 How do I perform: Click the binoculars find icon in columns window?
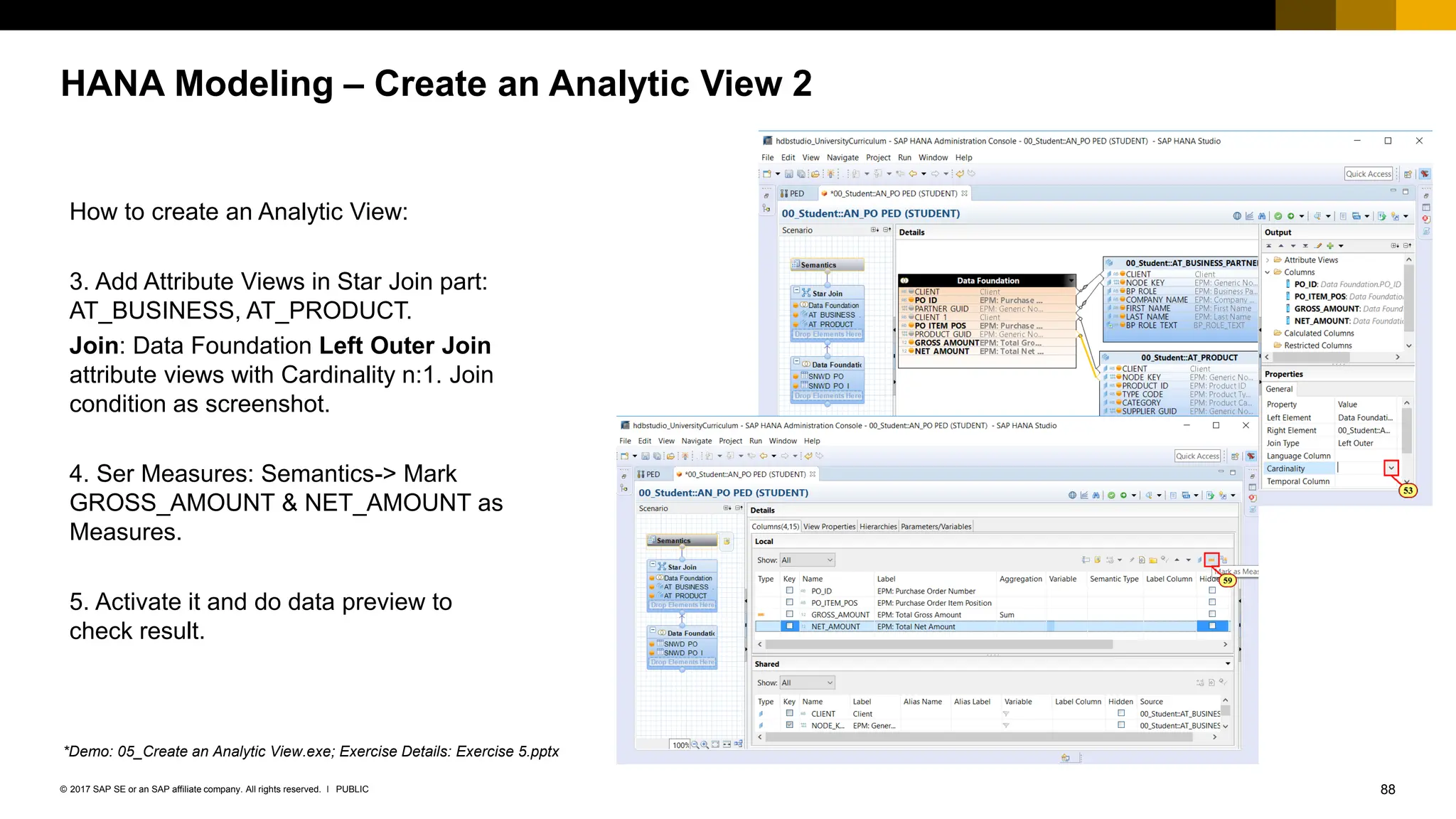1096,496
